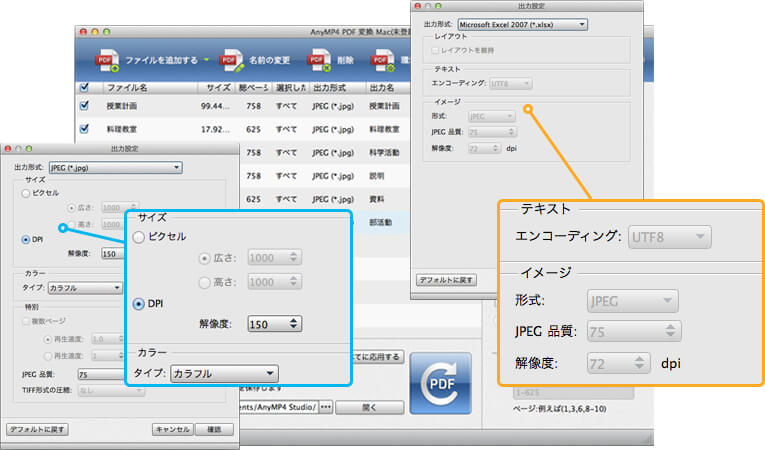Image resolution: width=765 pixels, height=450 pixels.
Task: Click the file name 授業計画 in the list
Action: point(121,106)
